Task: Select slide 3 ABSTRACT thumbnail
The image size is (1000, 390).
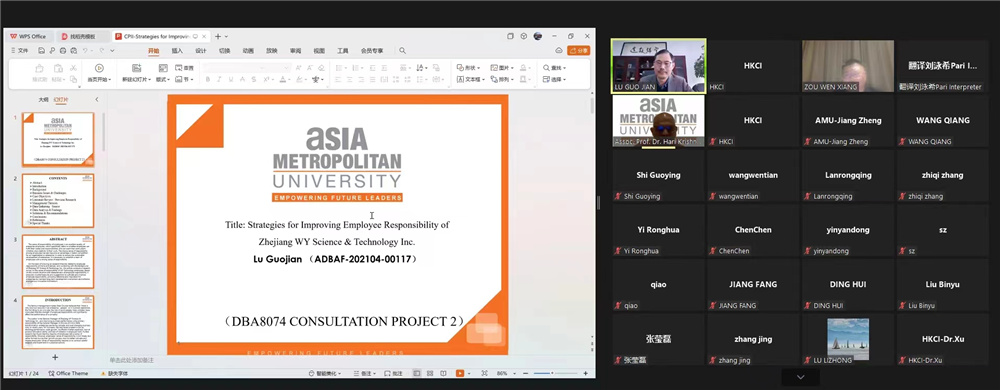Action: tap(58, 261)
